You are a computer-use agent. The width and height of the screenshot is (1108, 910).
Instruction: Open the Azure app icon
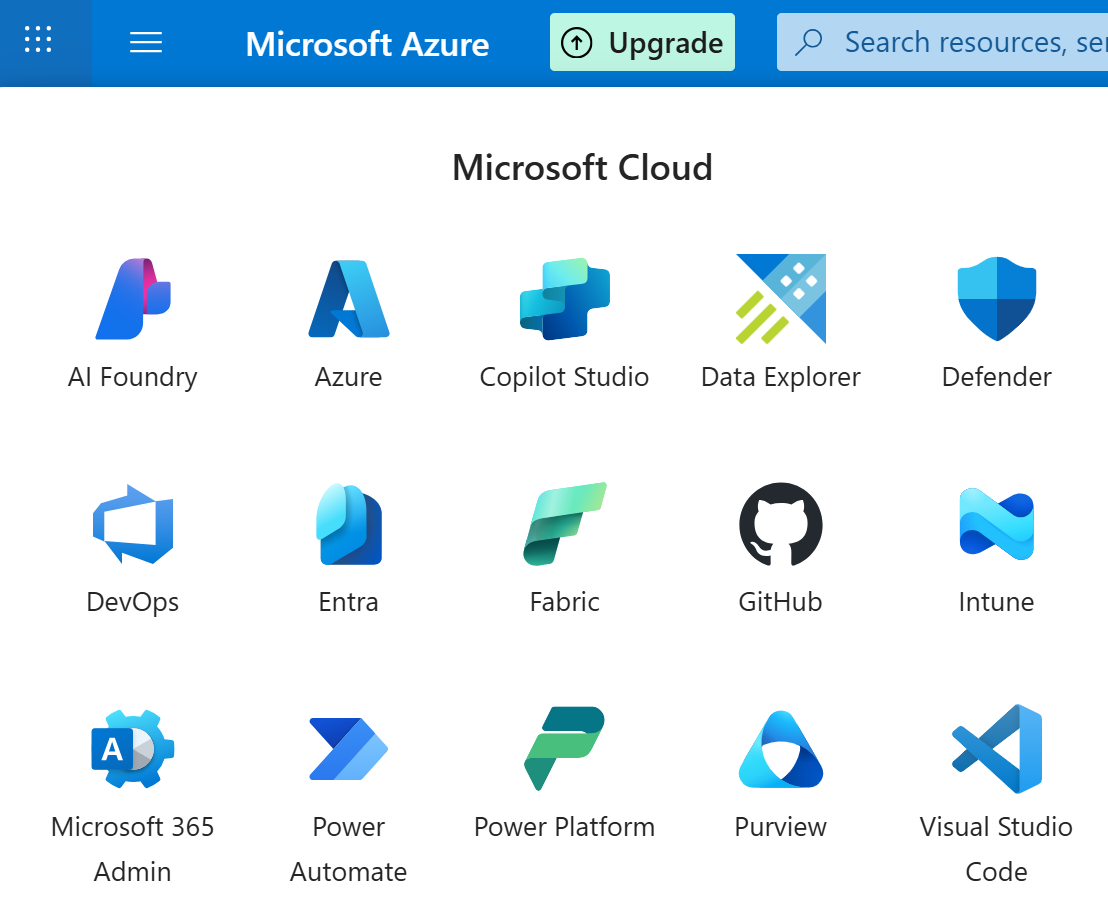348,299
